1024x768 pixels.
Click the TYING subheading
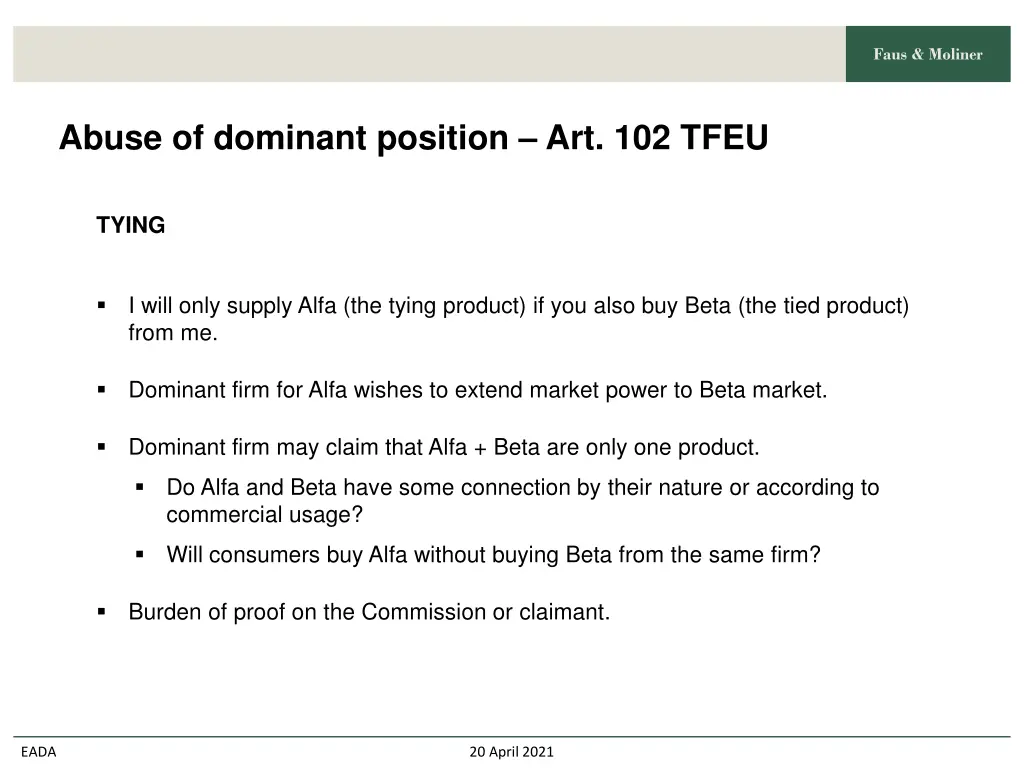point(131,225)
